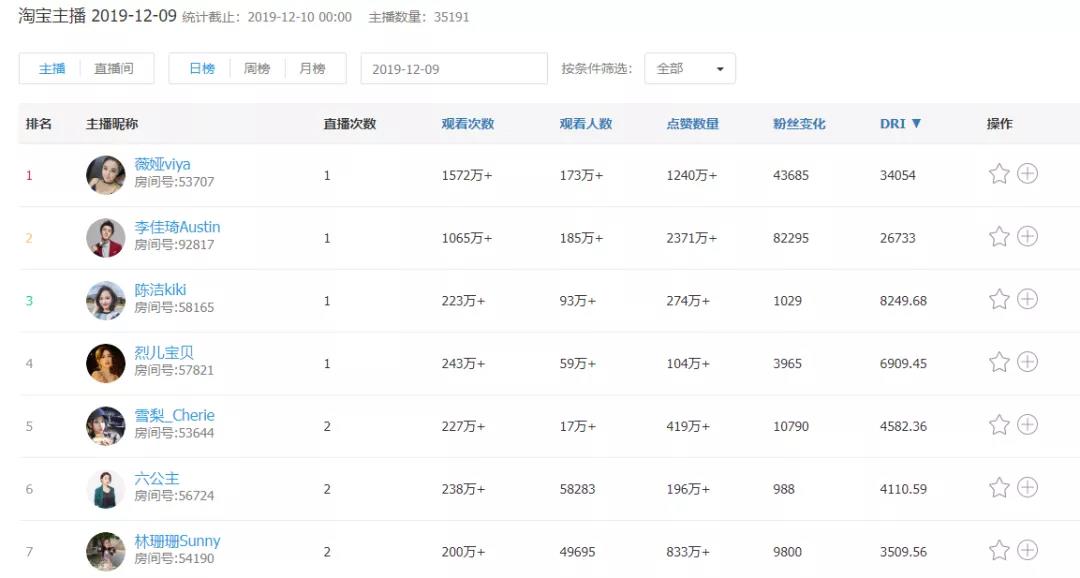1080x578 pixels.
Task: Sort by 观看次数 column
Action: click(x=468, y=124)
